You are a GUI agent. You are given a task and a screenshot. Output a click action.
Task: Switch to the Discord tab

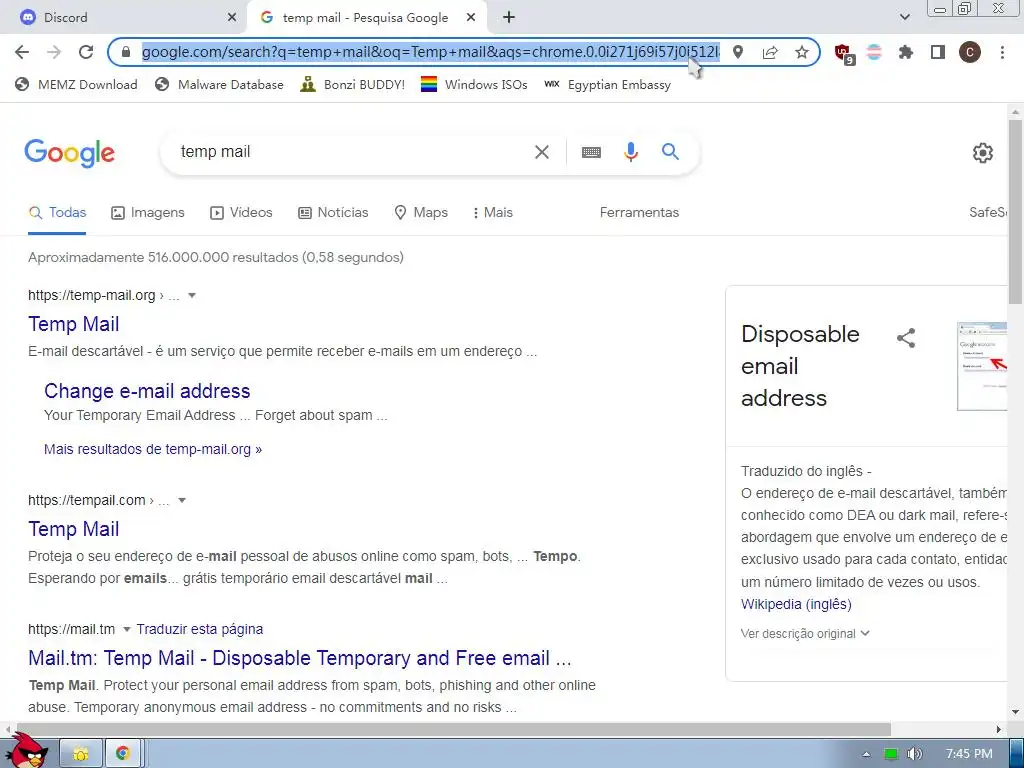[x=124, y=18]
